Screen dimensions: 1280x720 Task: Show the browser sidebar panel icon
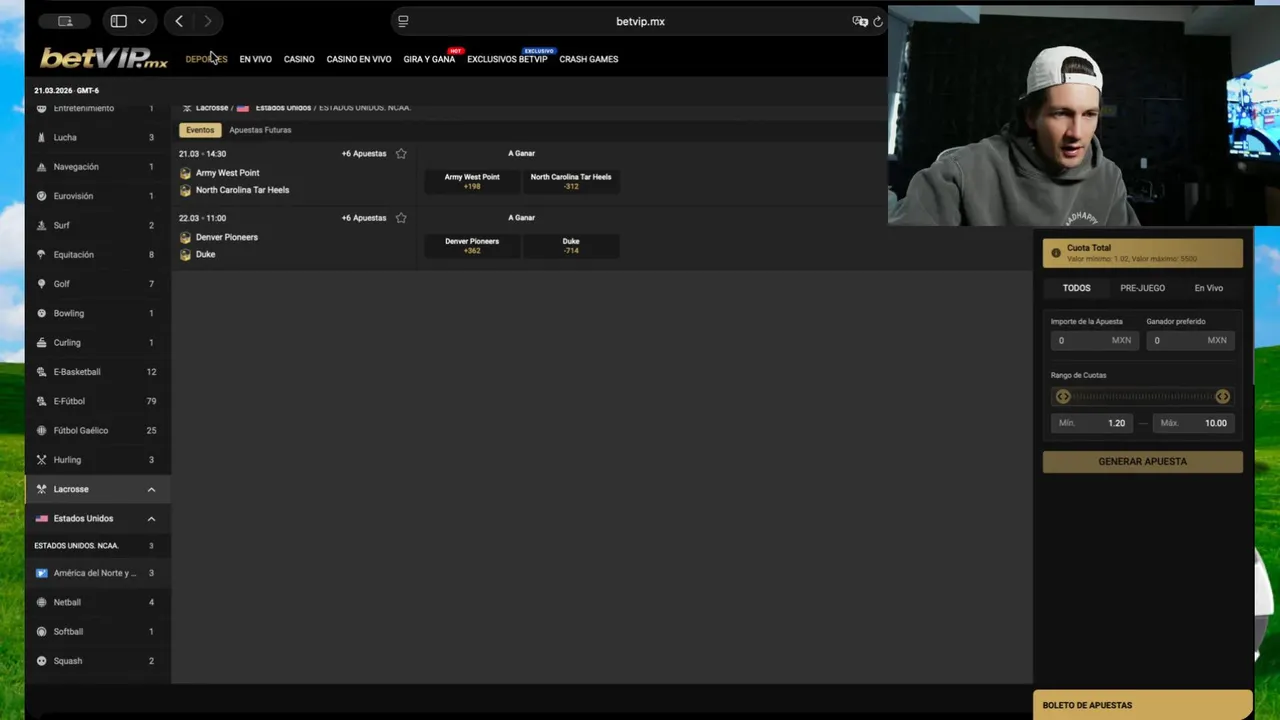coord(118,21)
